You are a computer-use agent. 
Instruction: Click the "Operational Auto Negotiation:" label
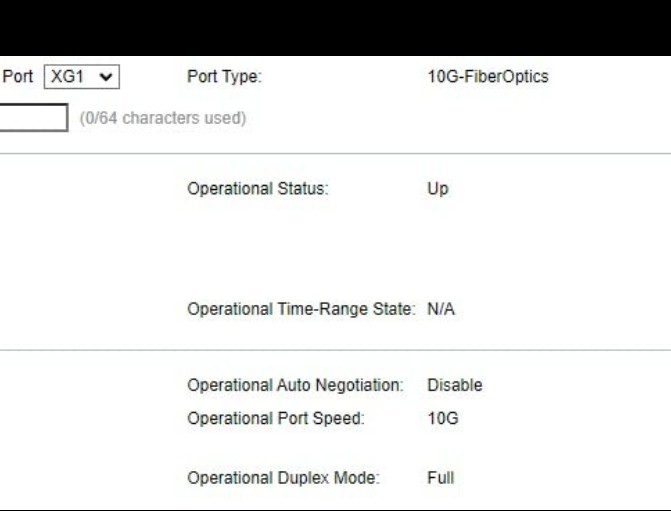(x=295, y=385)
